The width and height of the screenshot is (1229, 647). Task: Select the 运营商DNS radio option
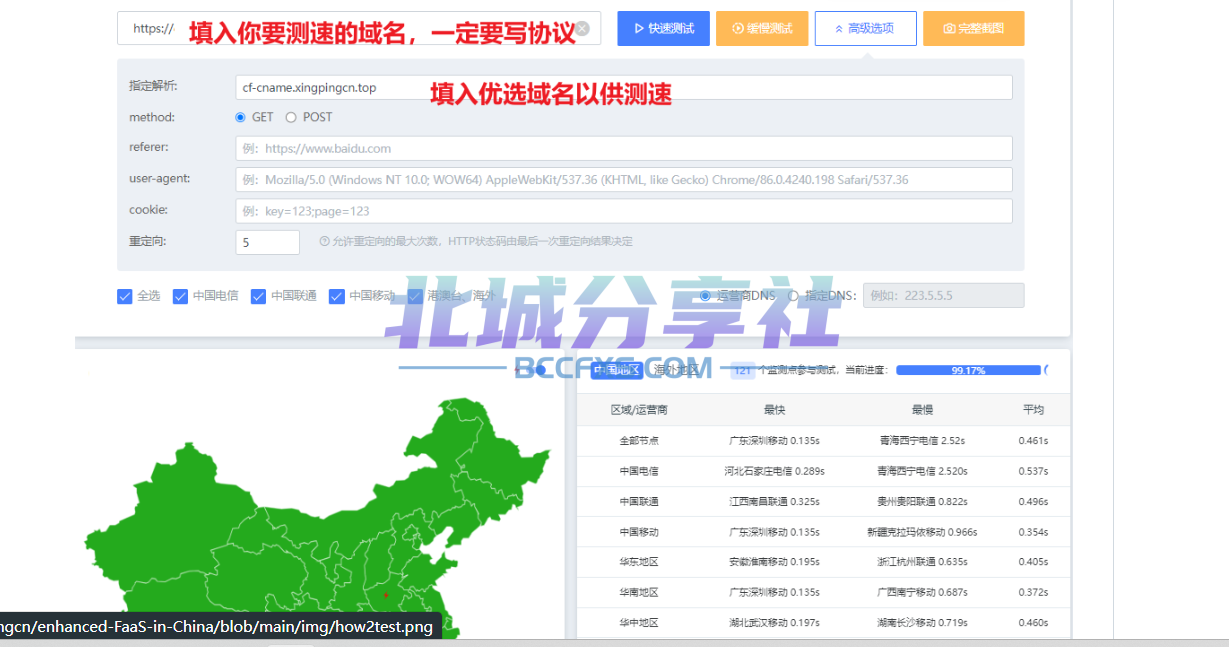coord(705,296)
